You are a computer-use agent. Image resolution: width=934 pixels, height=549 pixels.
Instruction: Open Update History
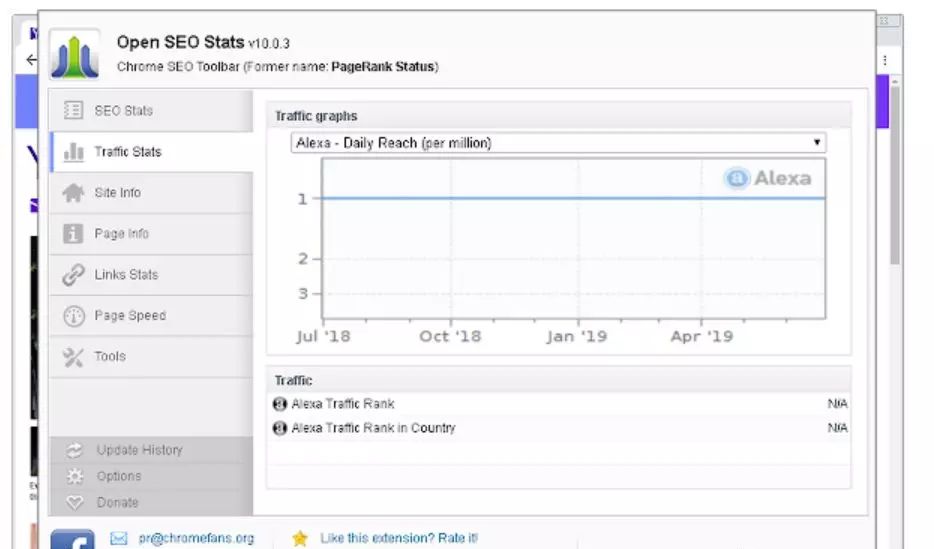pos(139,450)
